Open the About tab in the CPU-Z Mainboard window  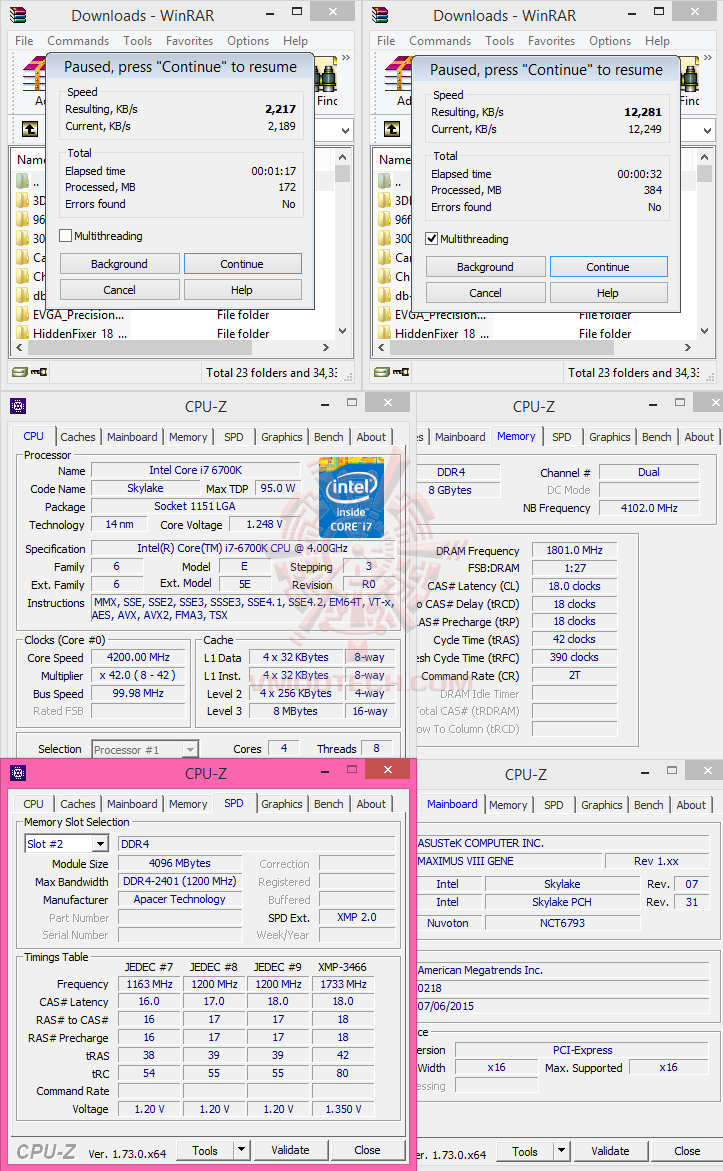pyautogui.click(x=691, y=805)
